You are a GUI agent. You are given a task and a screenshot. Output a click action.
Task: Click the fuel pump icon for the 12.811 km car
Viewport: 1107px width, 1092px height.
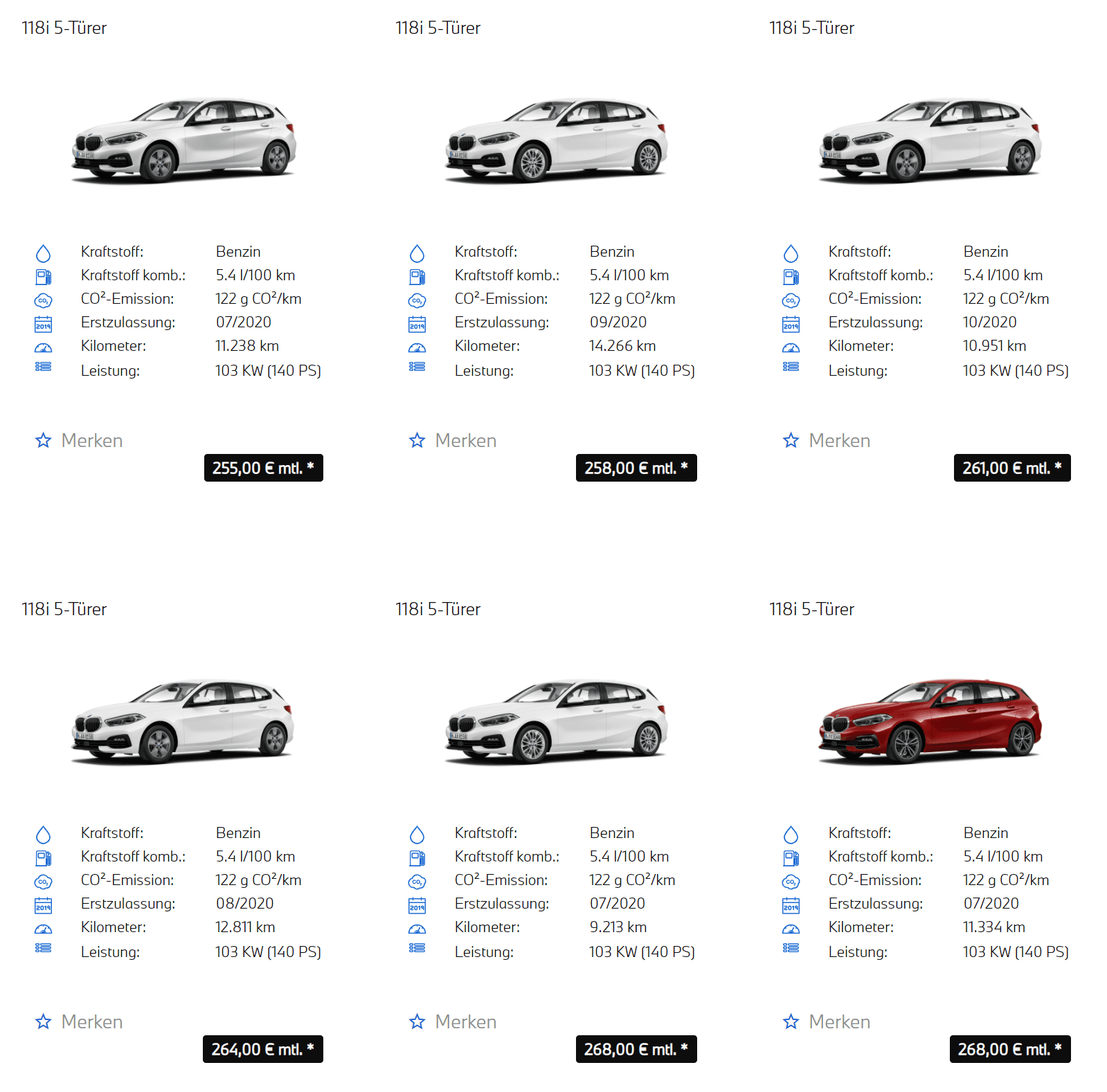tap(43, 858)
